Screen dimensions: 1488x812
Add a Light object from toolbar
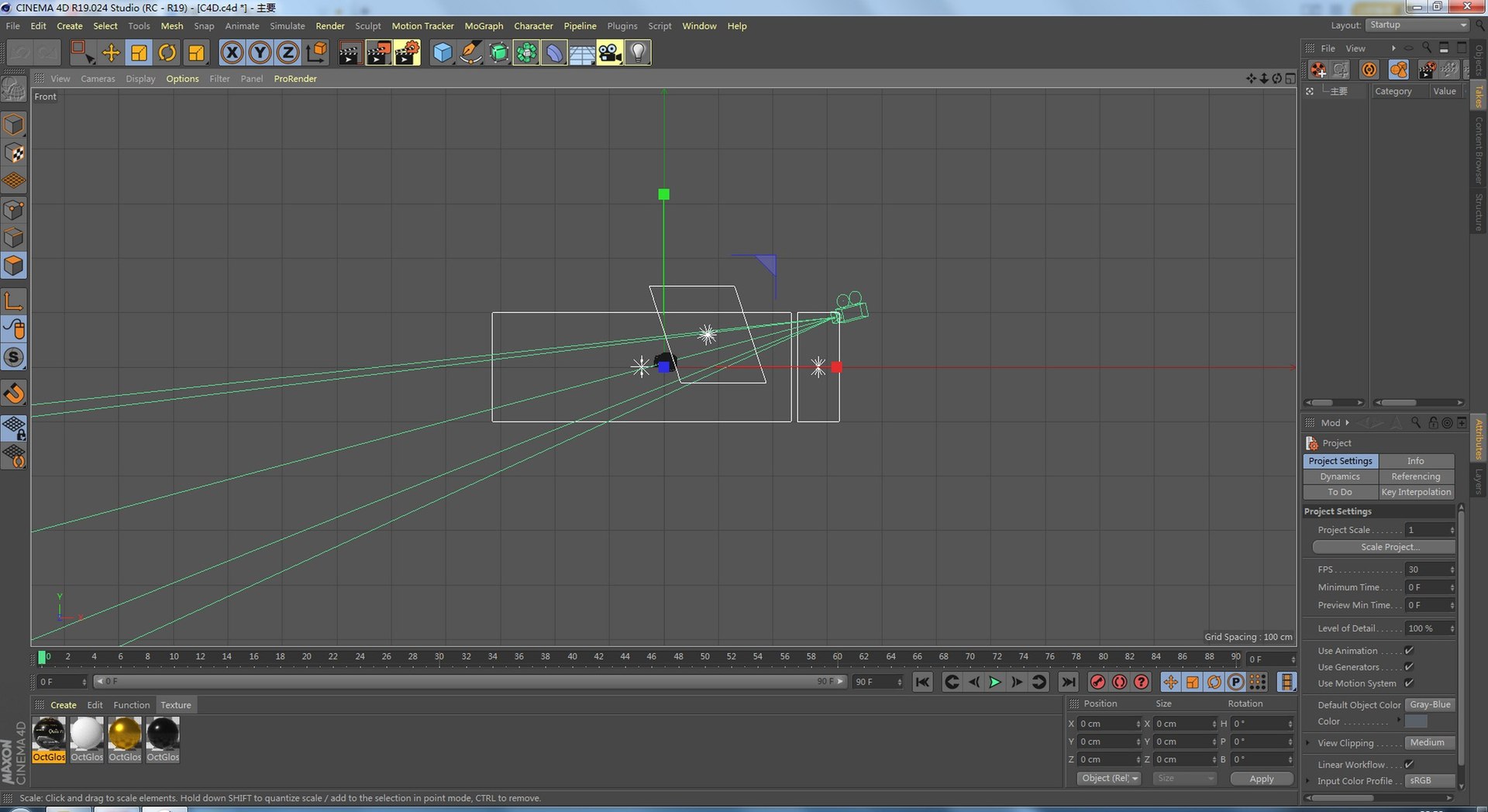[638, 53]
